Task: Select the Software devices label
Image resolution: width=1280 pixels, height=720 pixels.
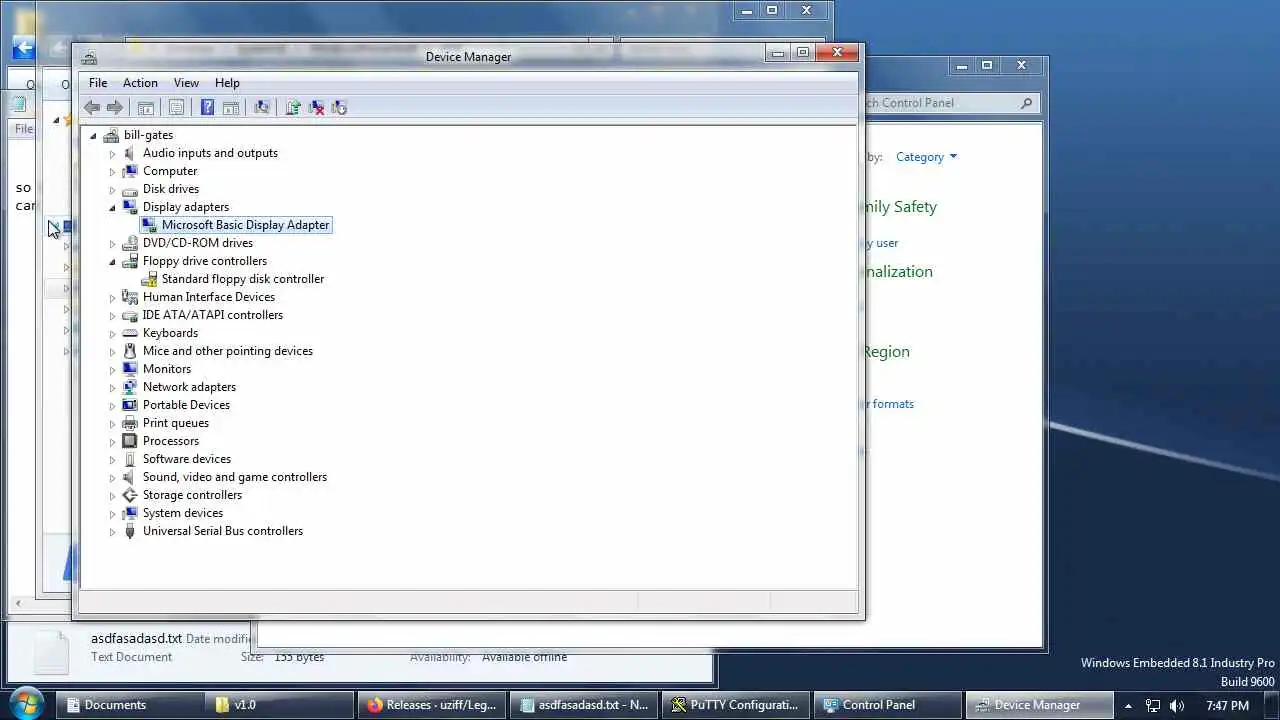Action: click(187, 459)
